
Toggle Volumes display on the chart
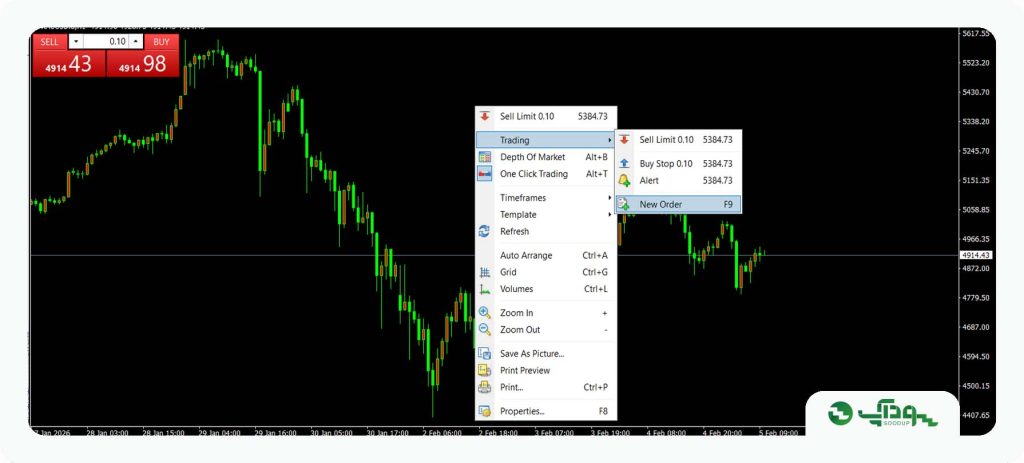[546, 289]
